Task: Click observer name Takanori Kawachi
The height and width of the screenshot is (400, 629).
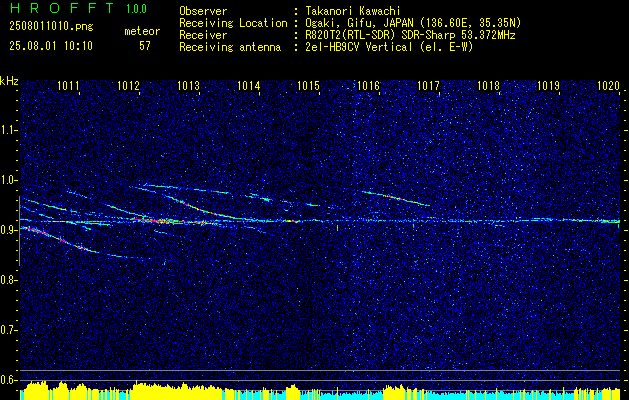Action: (x=353, y=11)
